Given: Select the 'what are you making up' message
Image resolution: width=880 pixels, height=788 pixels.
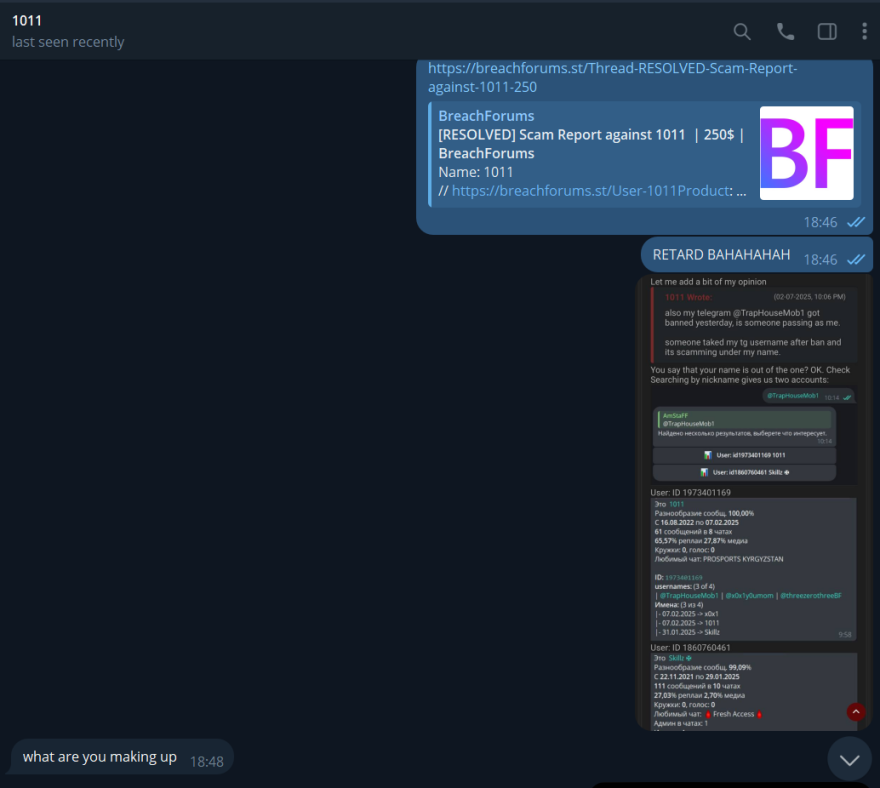Looking at the screenshot, I should (122, 757).
